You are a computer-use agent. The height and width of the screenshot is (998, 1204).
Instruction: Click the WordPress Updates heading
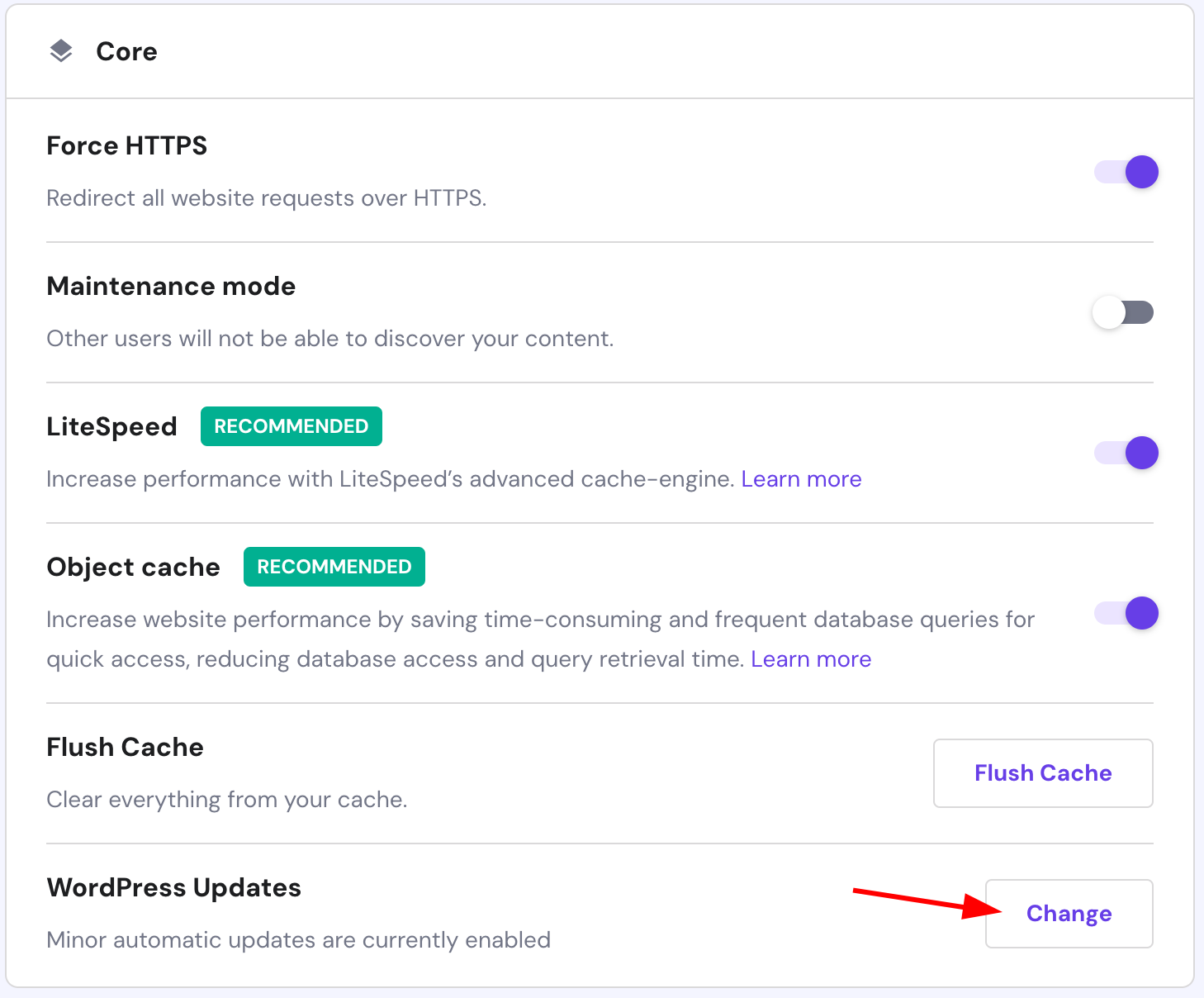pyautogui.click(x=173, y=887)
